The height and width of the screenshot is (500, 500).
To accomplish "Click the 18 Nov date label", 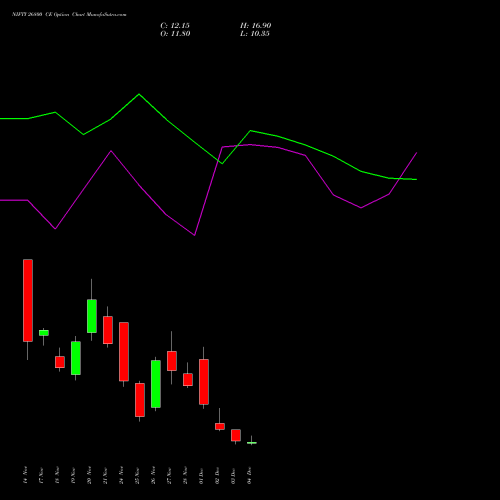I will 57,475.
